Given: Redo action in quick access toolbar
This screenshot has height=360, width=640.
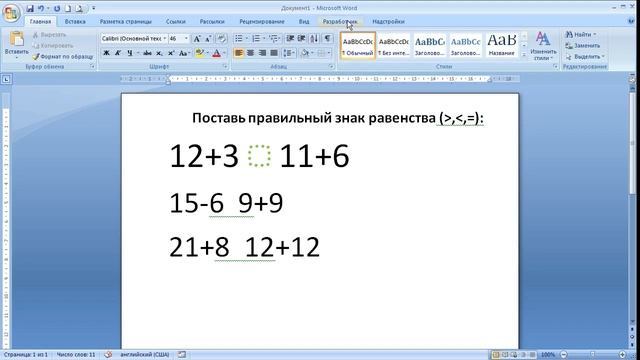Looking at the screenshot, I should 57,8.
